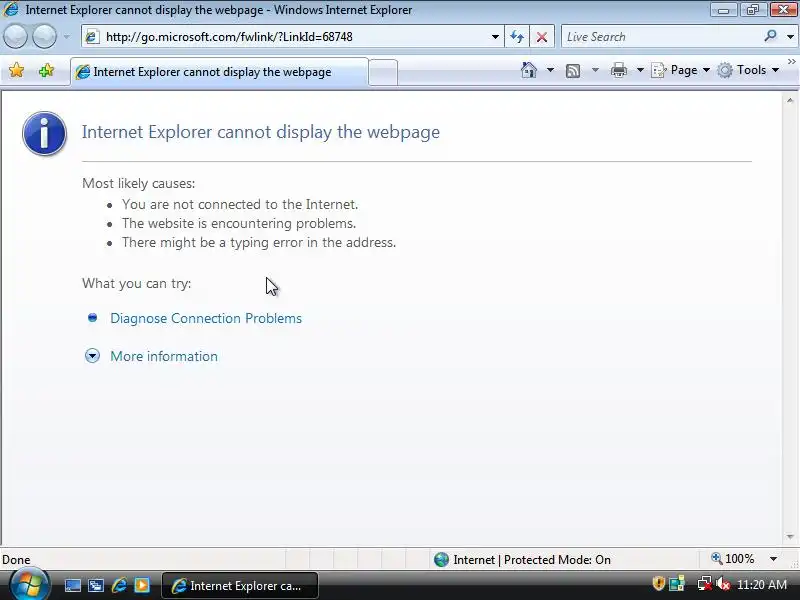
Task: Expand the address bar history dropdown
Action: point(495,37)
